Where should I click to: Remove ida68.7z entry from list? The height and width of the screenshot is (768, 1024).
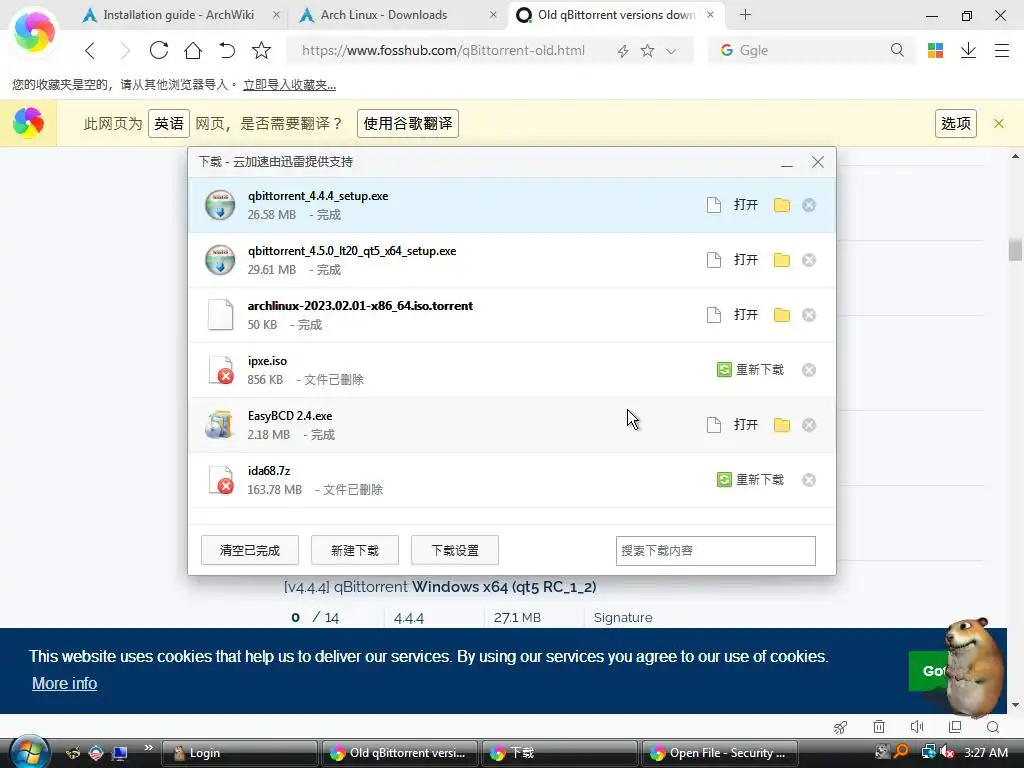point(808,479)
